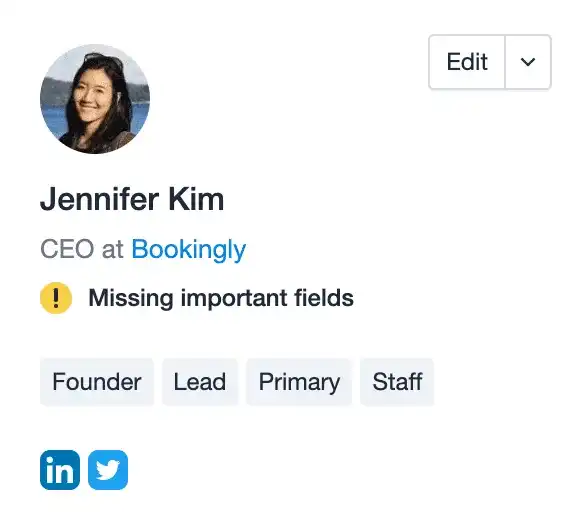Expand the chevron next to Edit

point(528,62)
